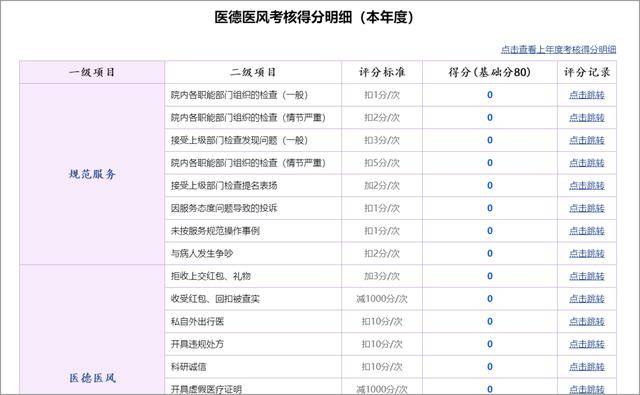Click the score 0 for 院内各职能部门组织的检查（一般）
This screenshot has width=640, height=395.
click(x=490, y=95)
